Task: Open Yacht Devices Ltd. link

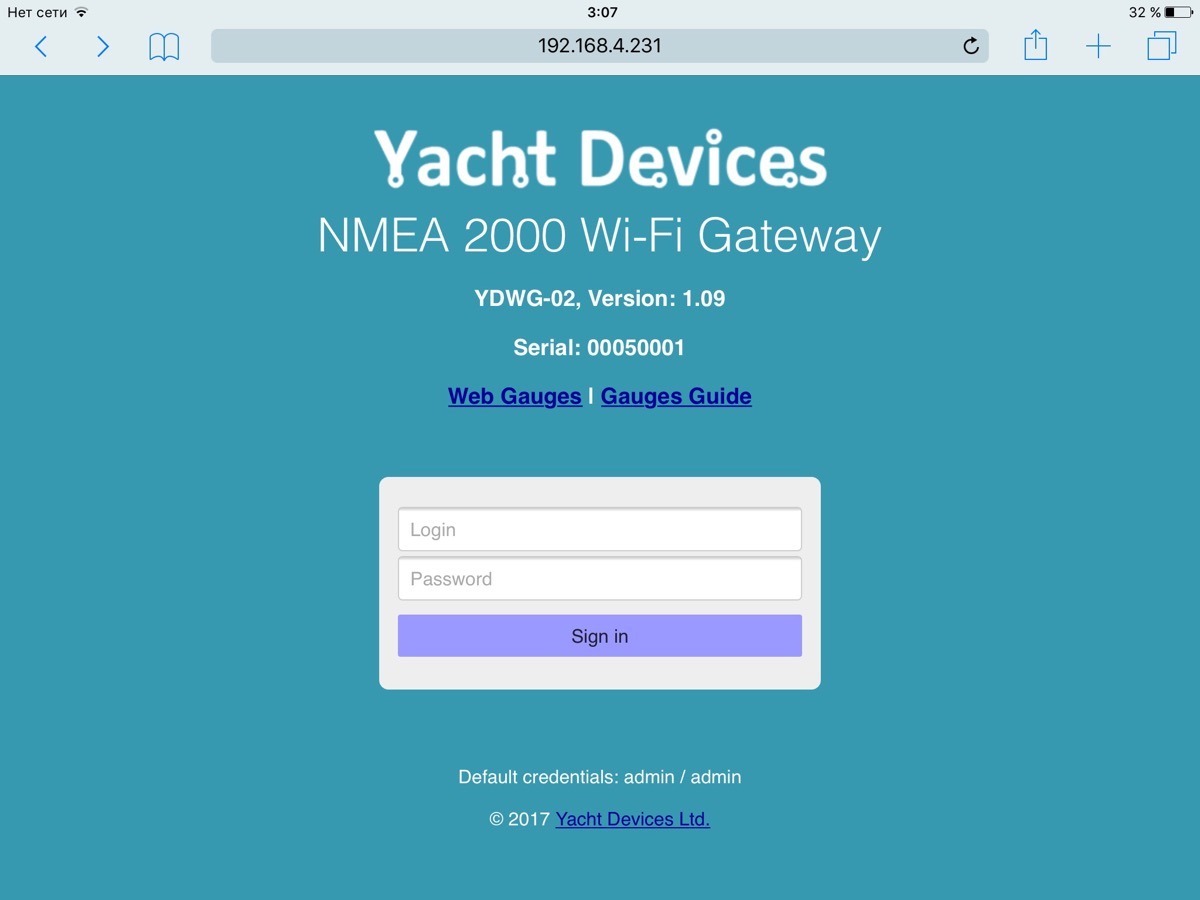Action: pyautogui.click(x=633, y=819)
